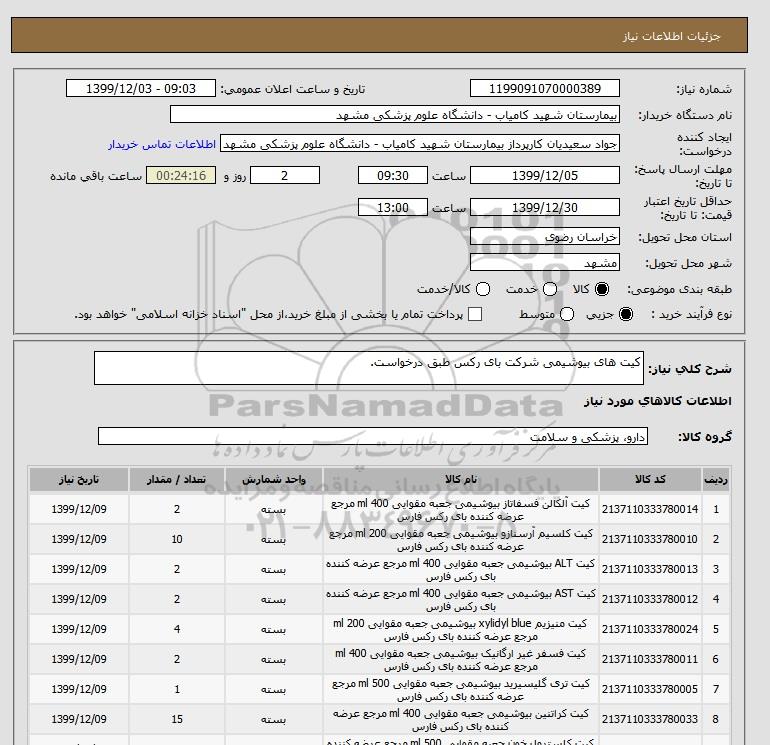
Task: Click product code 213711033780012
Action: [650, 599]
